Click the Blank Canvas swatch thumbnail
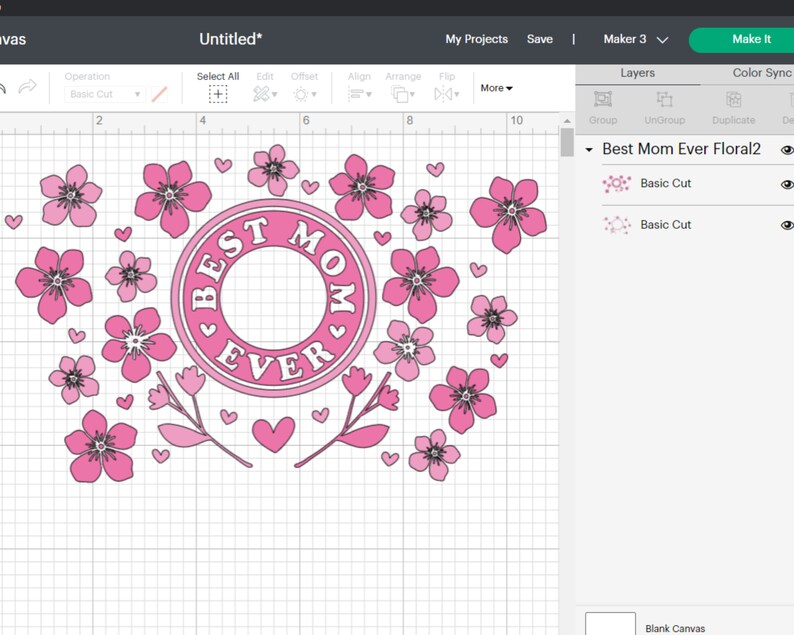This screenshot has height=635, width=794. pyautogui.click(x=610, y=623)
